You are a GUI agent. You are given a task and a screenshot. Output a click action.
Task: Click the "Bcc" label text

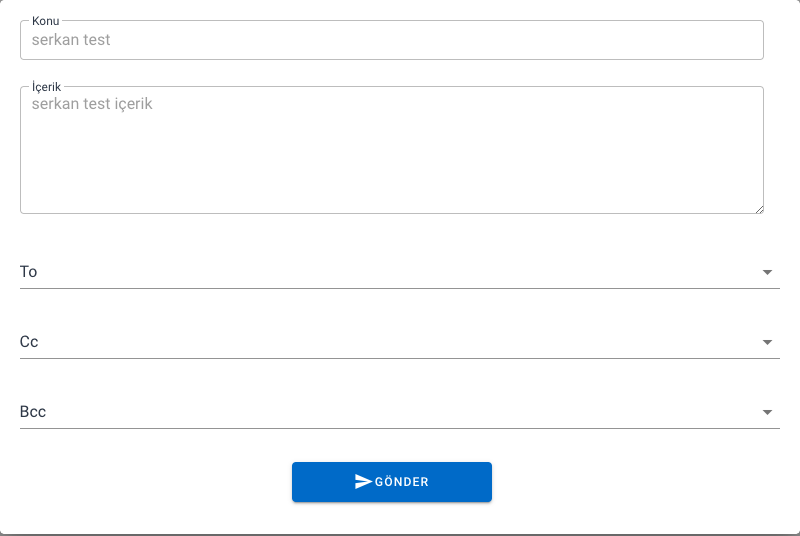[x=33, y=412]
